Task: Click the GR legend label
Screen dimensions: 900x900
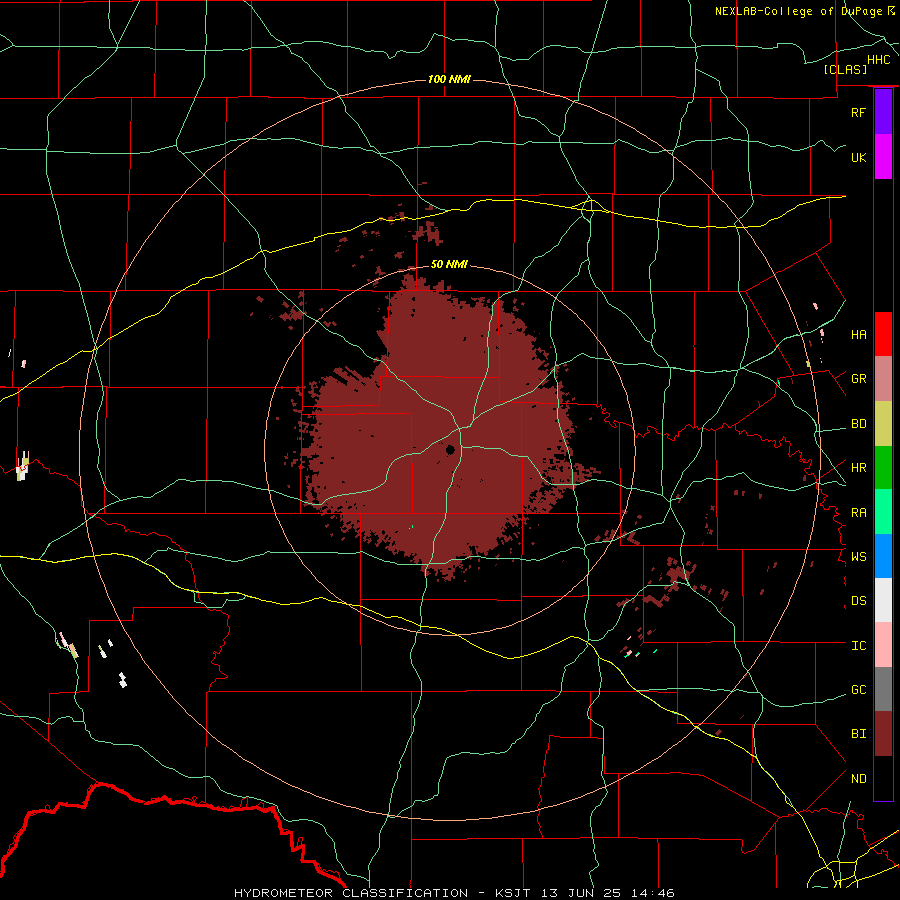Action: click(858, 379)
